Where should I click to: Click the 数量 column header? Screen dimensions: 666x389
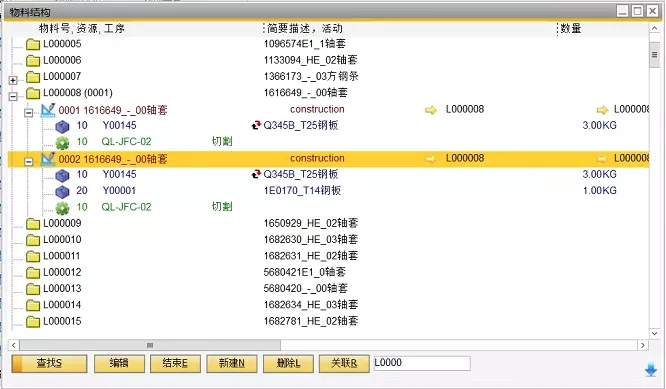coord(571,28)
